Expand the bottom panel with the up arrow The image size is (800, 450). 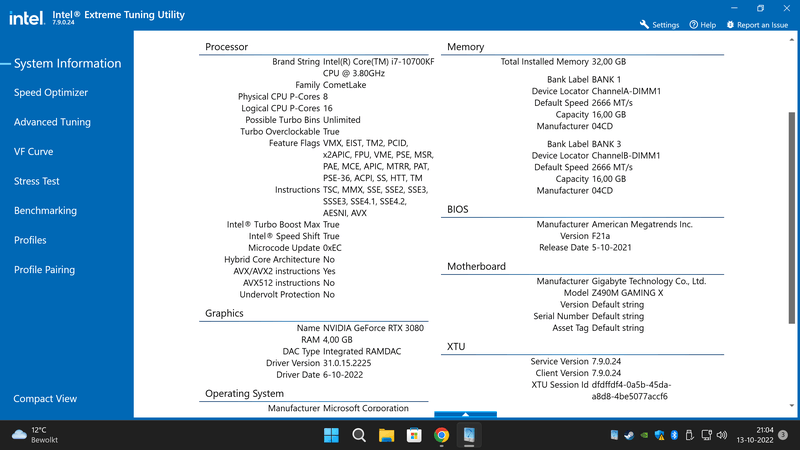pos(465,414)
